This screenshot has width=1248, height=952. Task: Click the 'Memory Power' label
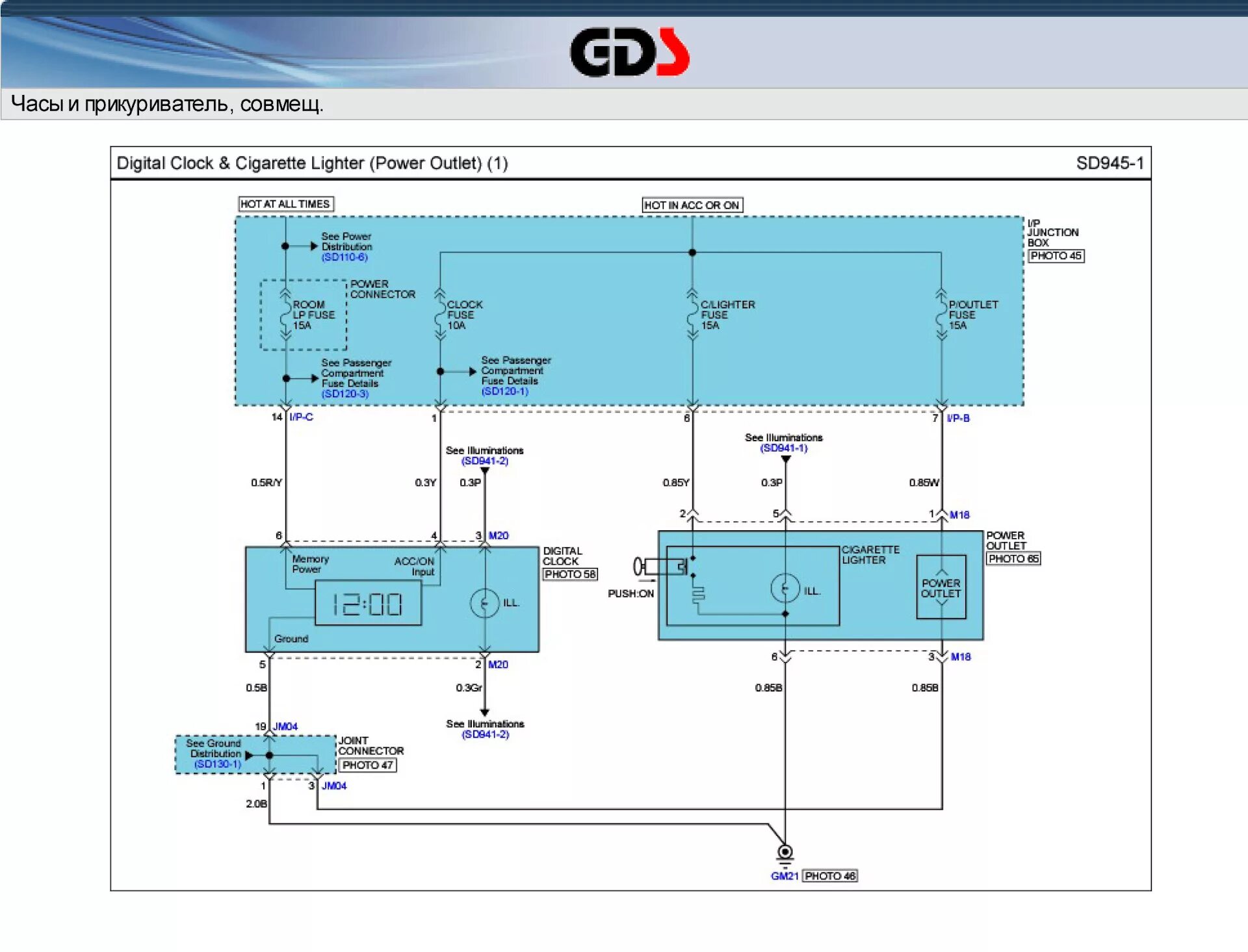(311, 564)
